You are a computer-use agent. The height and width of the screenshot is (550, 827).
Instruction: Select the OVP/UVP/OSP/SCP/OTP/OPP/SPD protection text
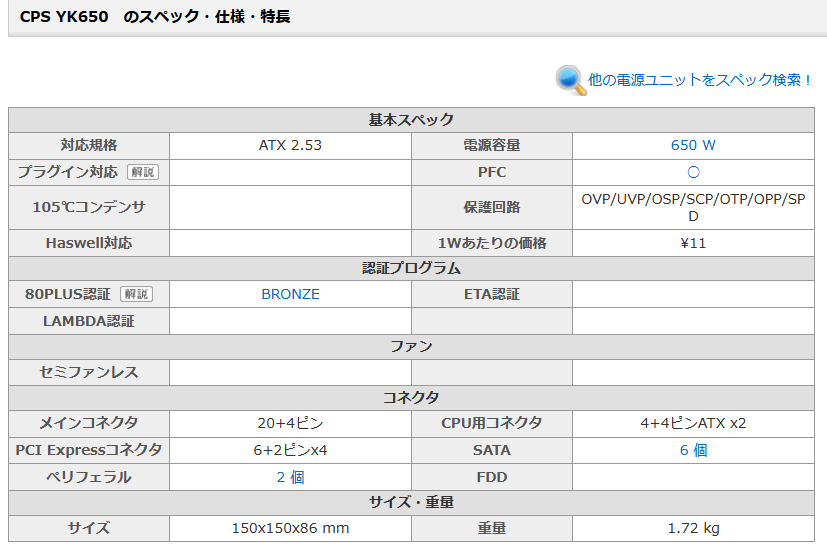(693, 207)
